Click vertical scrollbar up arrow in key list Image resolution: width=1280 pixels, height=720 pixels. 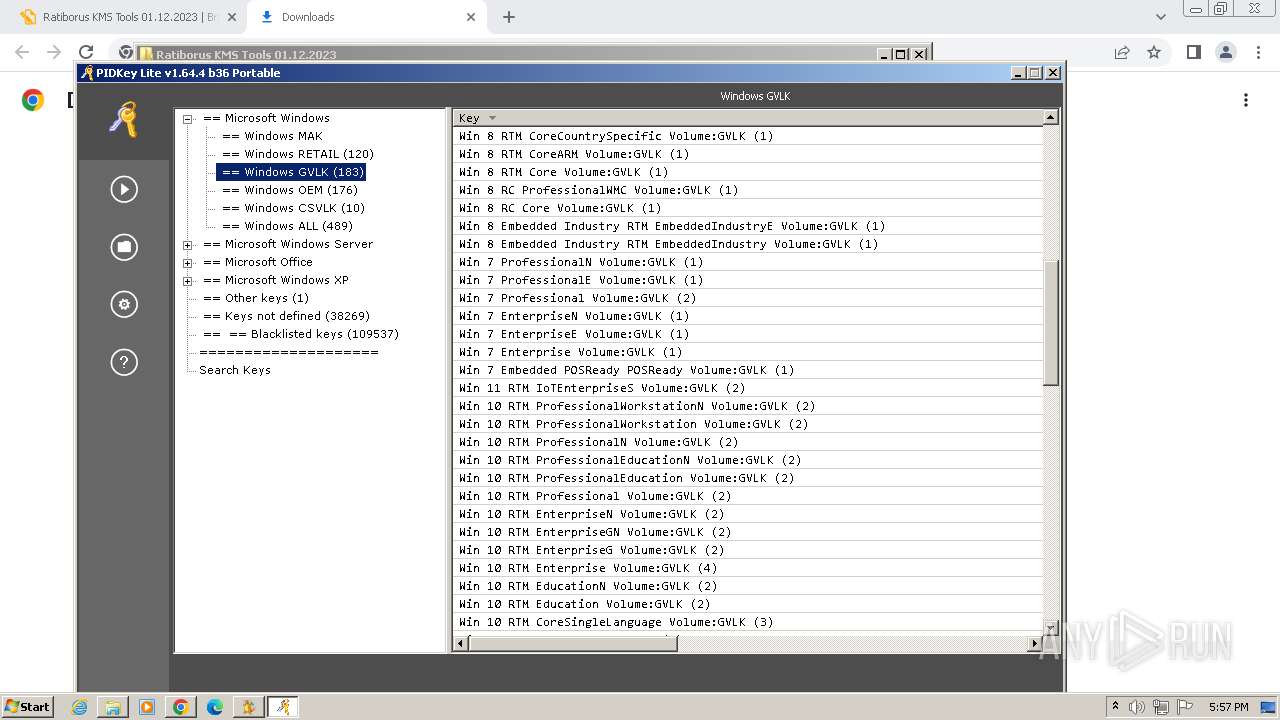tap(1051, 118)
